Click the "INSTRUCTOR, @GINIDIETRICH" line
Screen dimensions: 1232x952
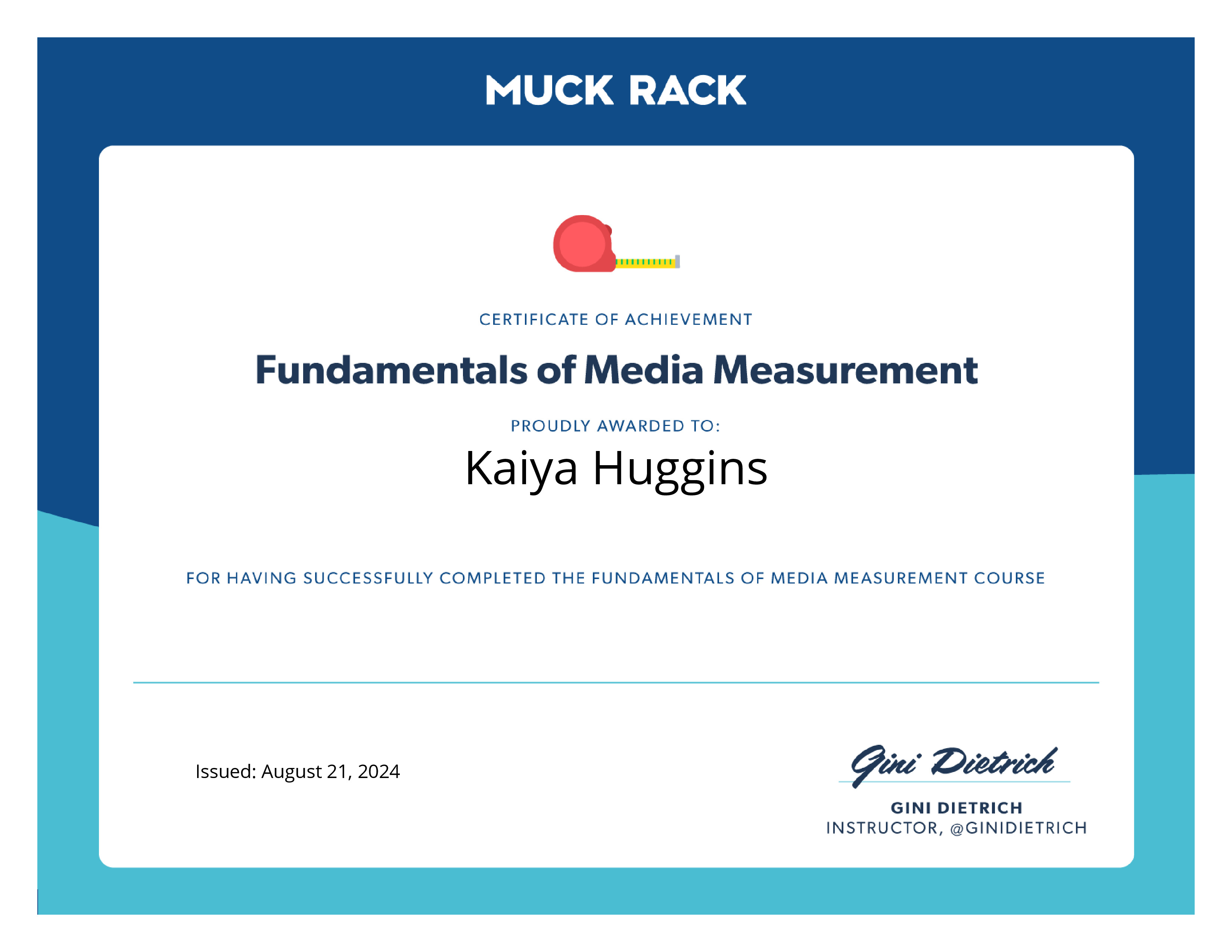click(957, 828)
